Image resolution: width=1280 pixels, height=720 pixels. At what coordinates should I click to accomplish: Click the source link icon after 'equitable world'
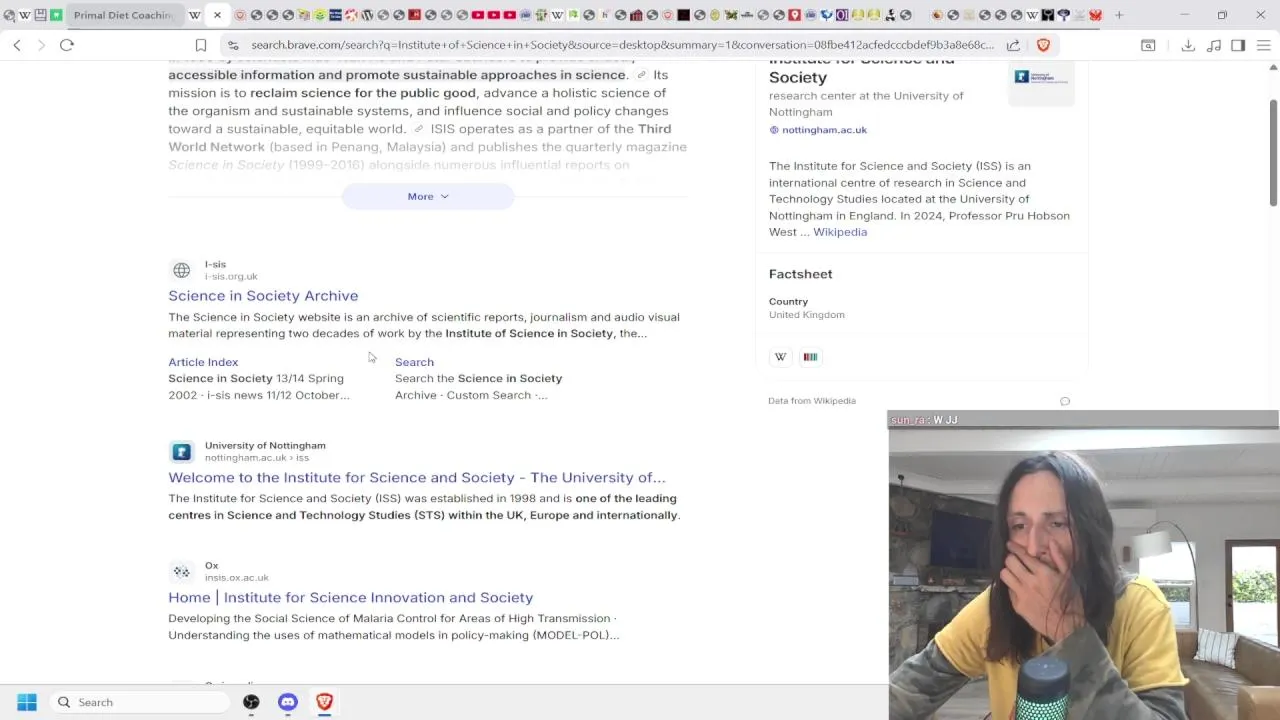pos(419,129)
